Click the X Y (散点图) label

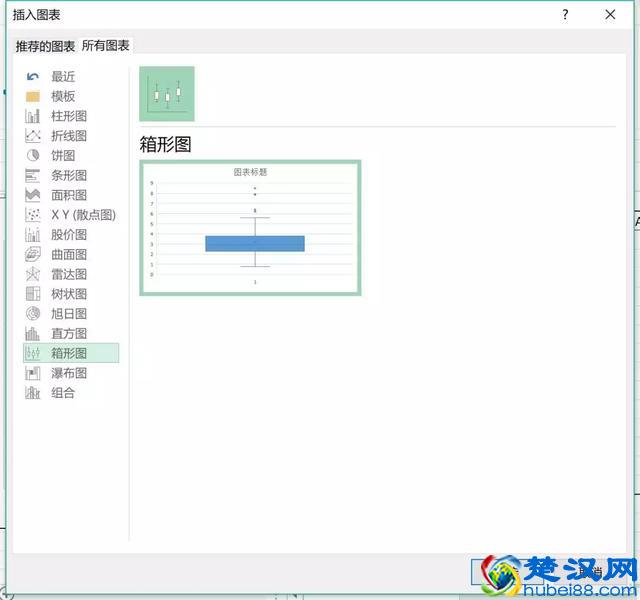84,215
